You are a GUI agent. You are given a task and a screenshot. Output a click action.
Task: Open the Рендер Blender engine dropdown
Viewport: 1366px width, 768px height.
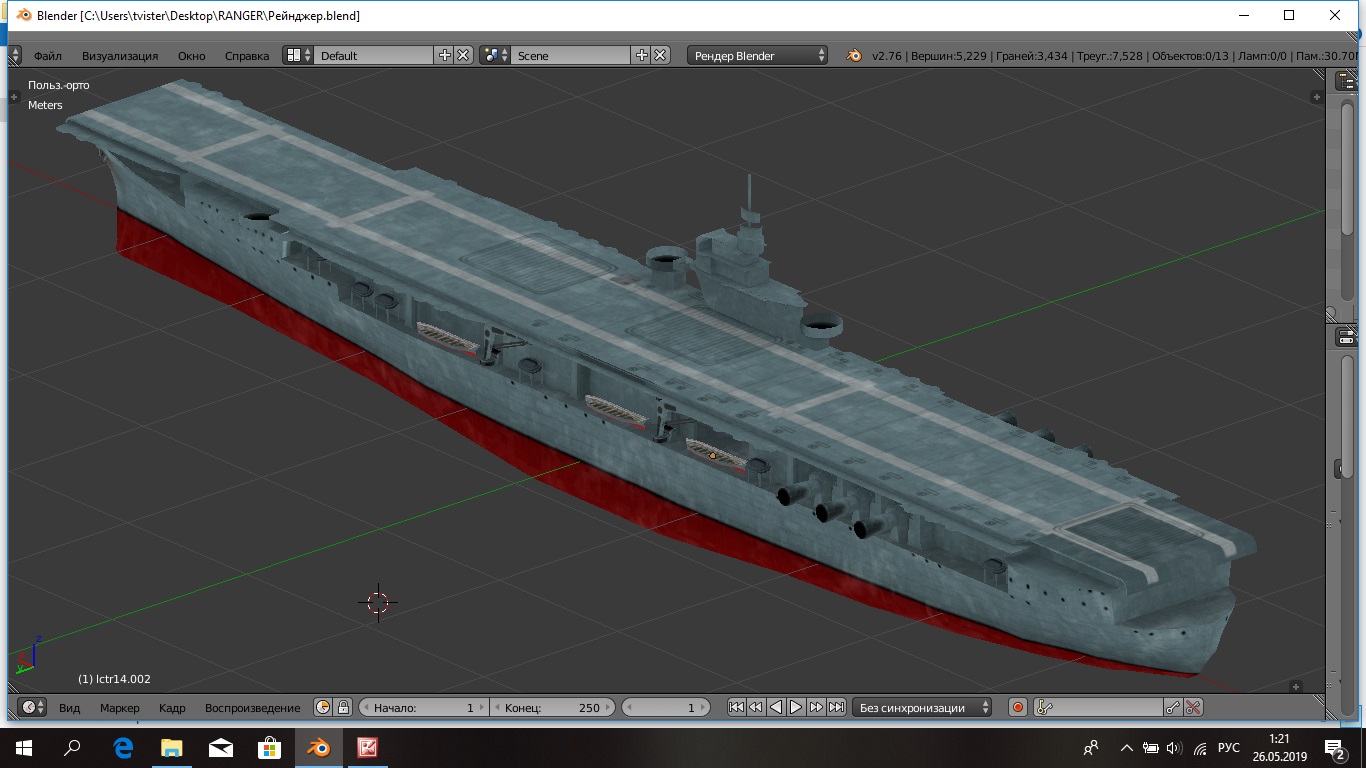coord(758,56)
